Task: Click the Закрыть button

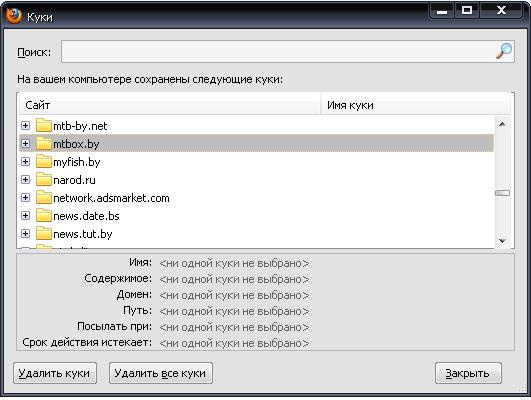Action: pyautogui.click(x=468, y=373)
